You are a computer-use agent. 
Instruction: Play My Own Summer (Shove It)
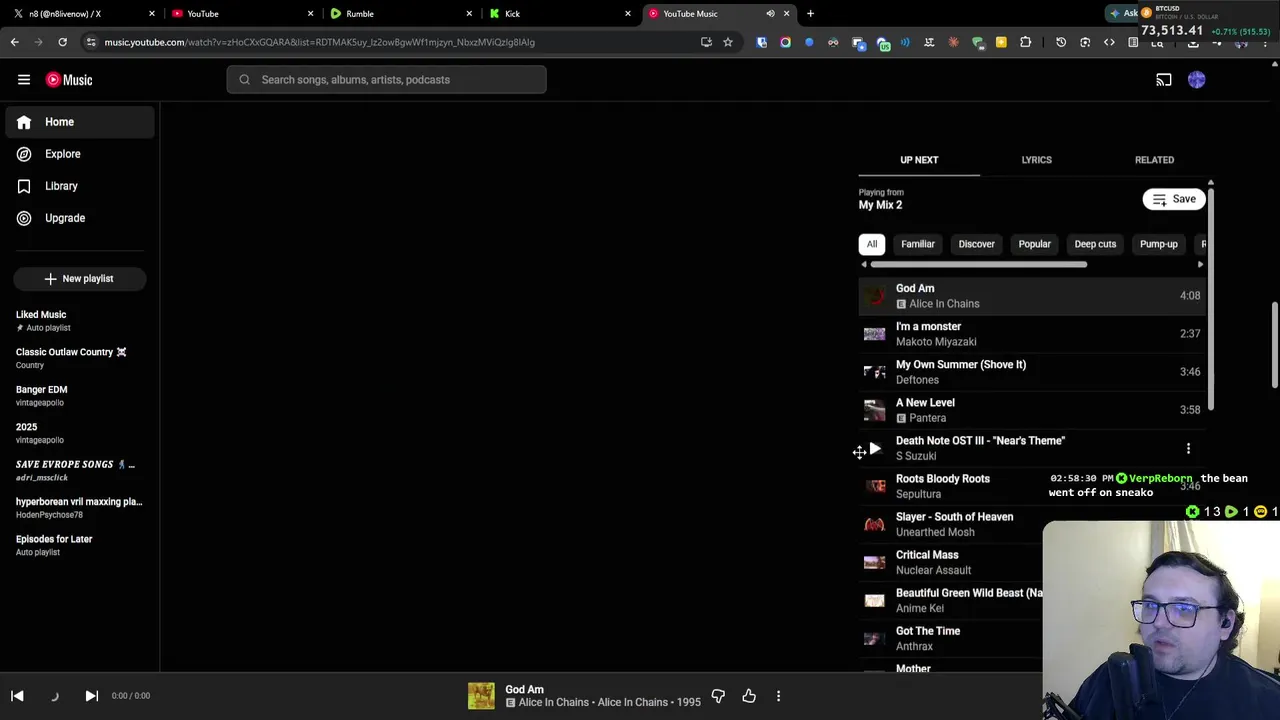(x=1032, y=372)
